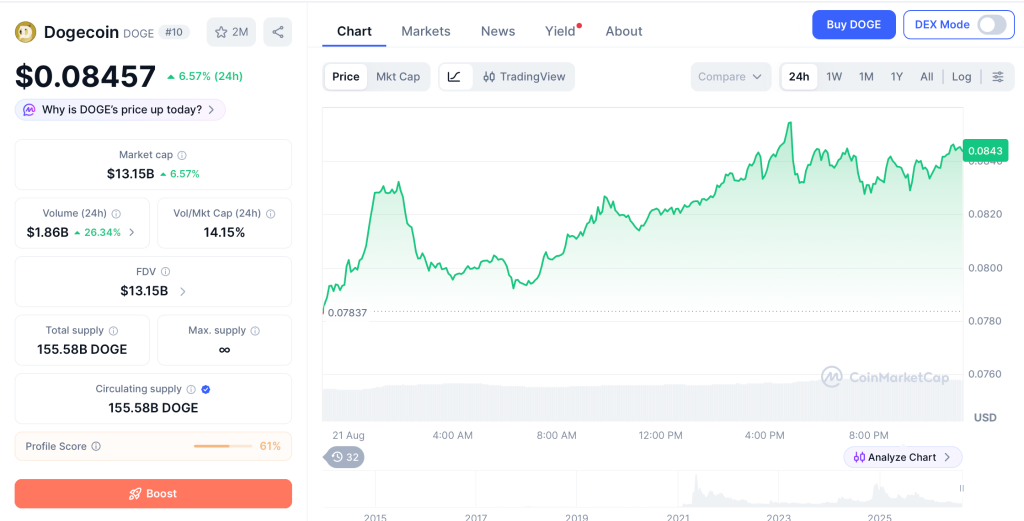Expand Volume (24h) details chevron
Image resolution: width=1024 pixels, height=521 pixels.
click(132, 232)
